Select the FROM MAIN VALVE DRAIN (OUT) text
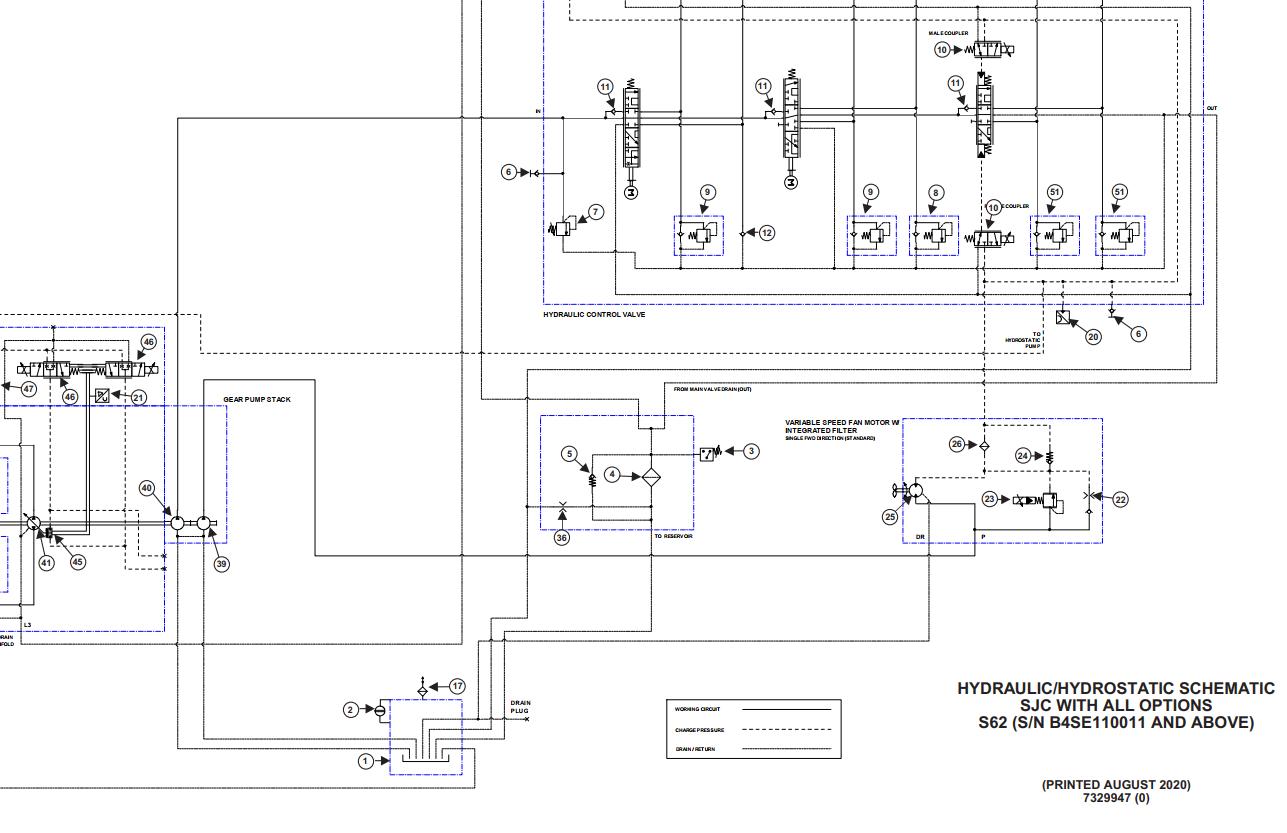This screenshot has height=833, width=1287. (712, 389)
